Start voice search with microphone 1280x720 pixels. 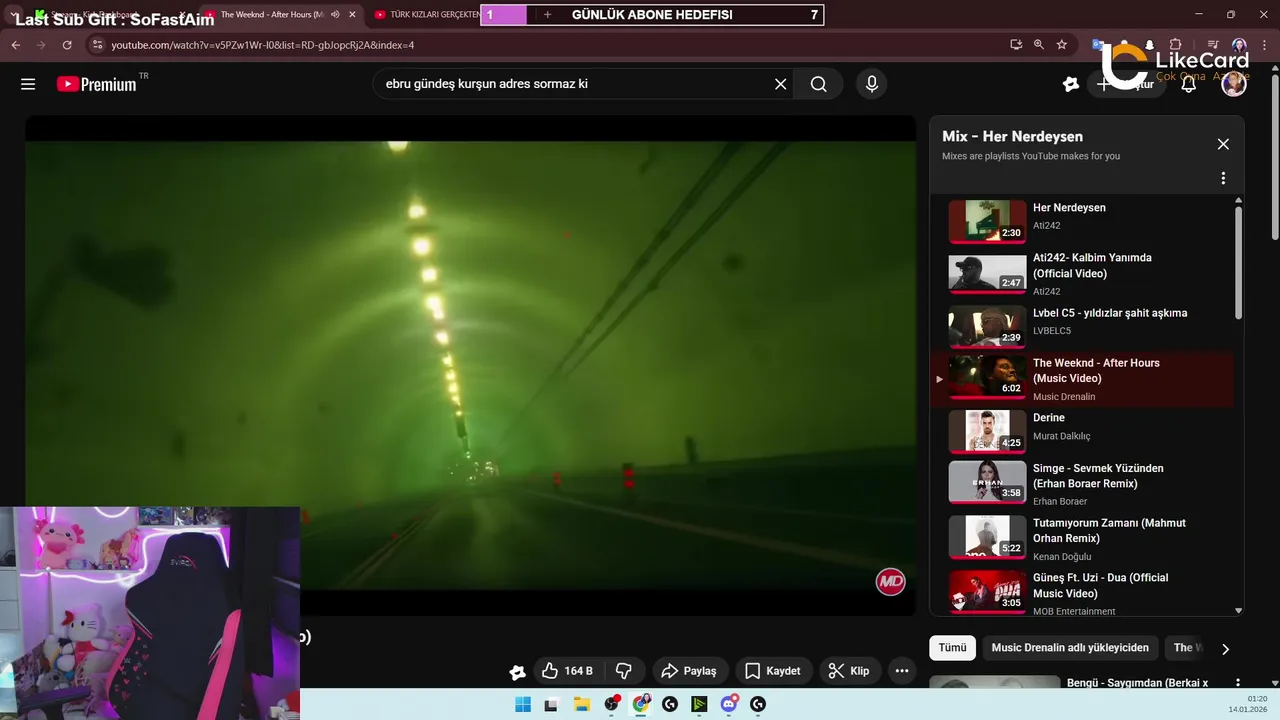(872, 84)
